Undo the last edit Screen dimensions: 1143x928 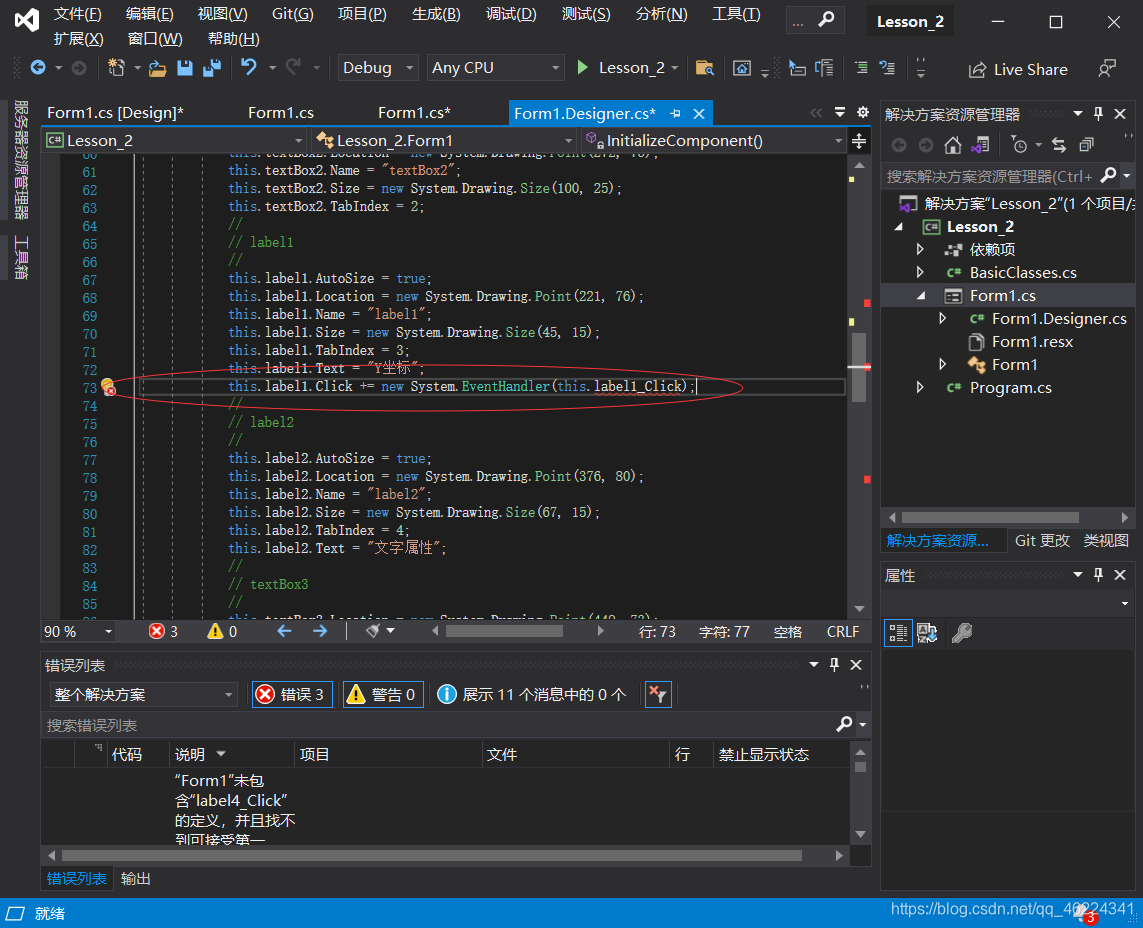249,67
